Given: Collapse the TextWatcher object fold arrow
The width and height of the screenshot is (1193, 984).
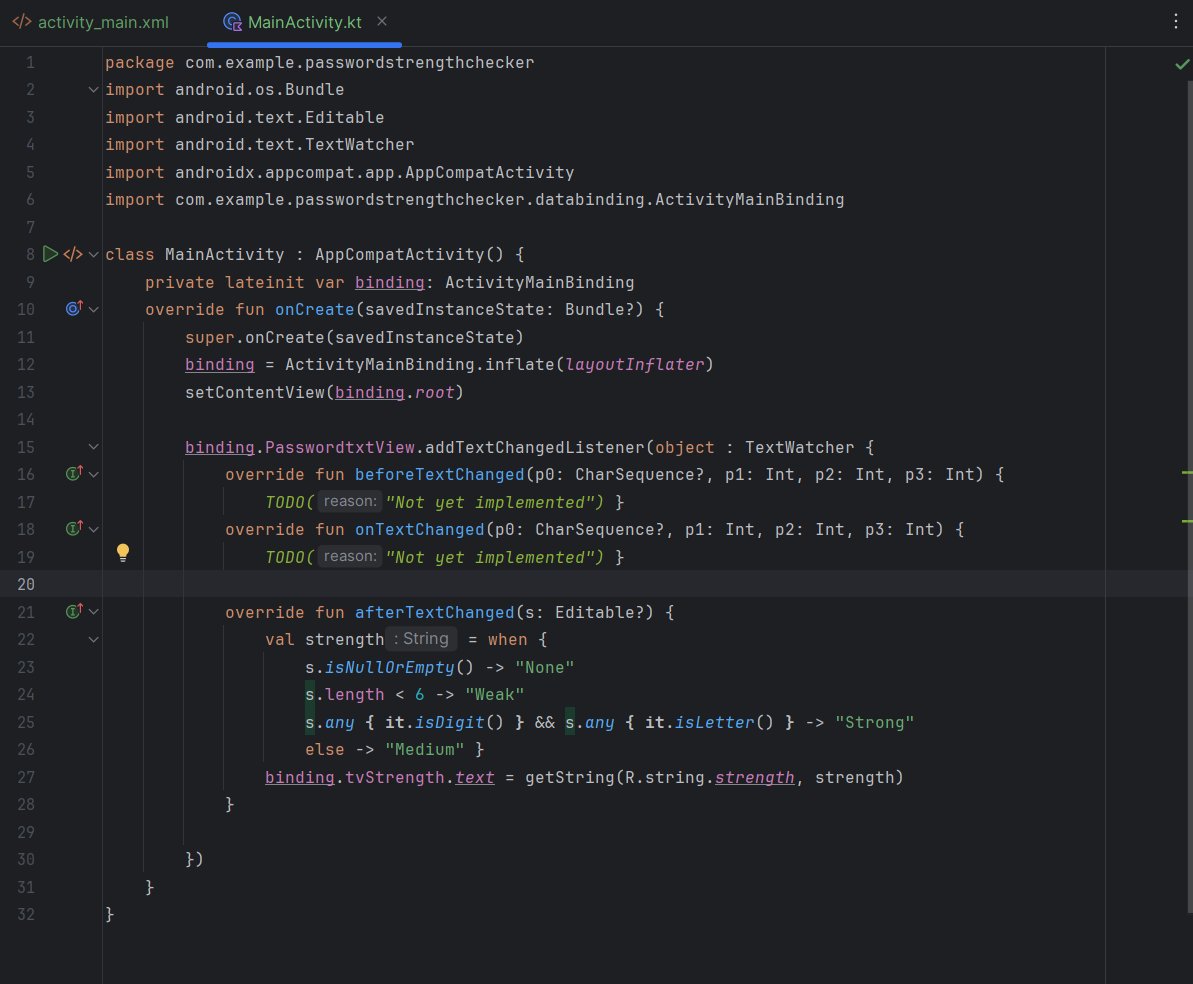Looking at the screenshot, I should point(94,447).
